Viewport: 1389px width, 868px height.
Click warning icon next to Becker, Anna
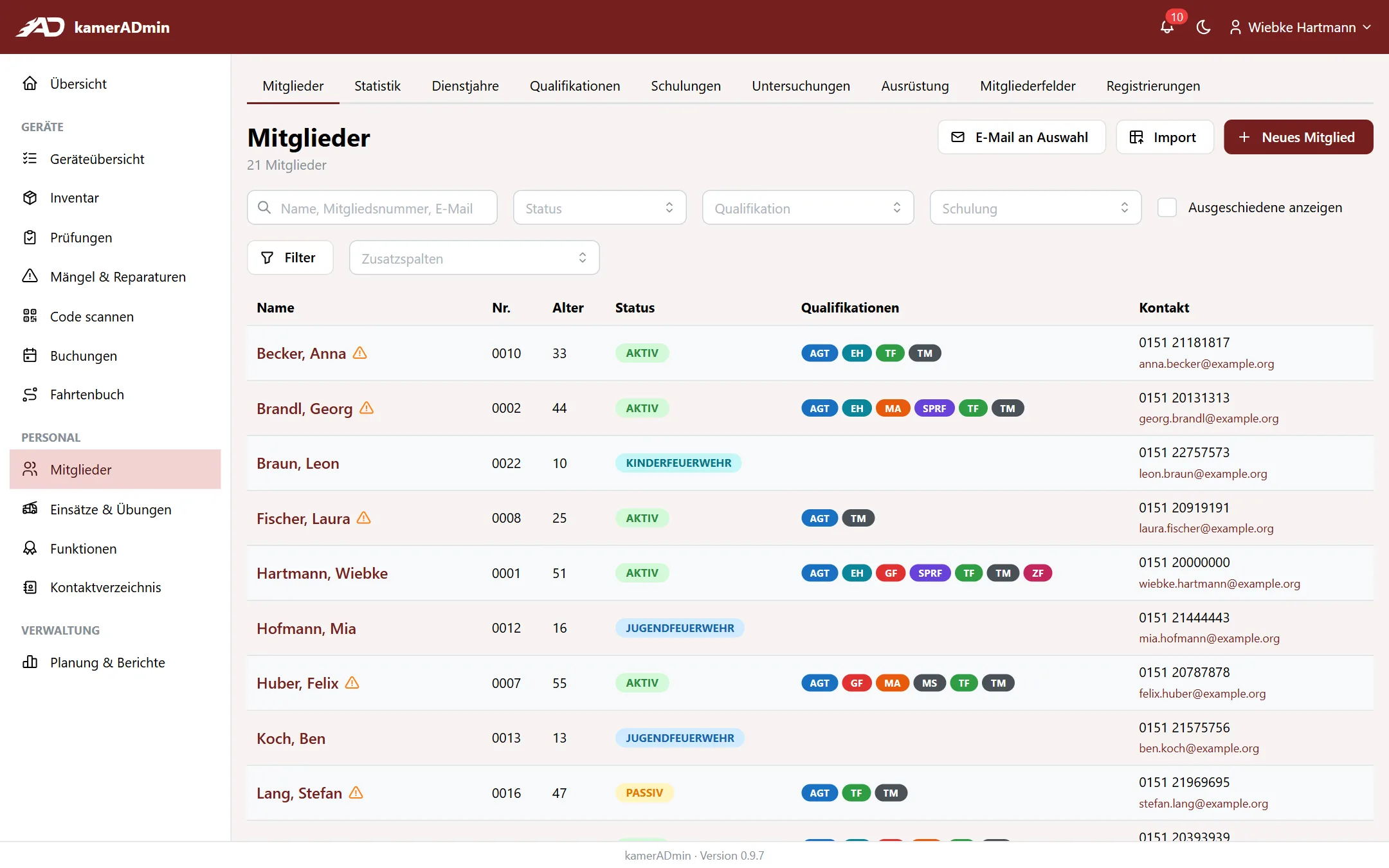[x=360, y=353]
